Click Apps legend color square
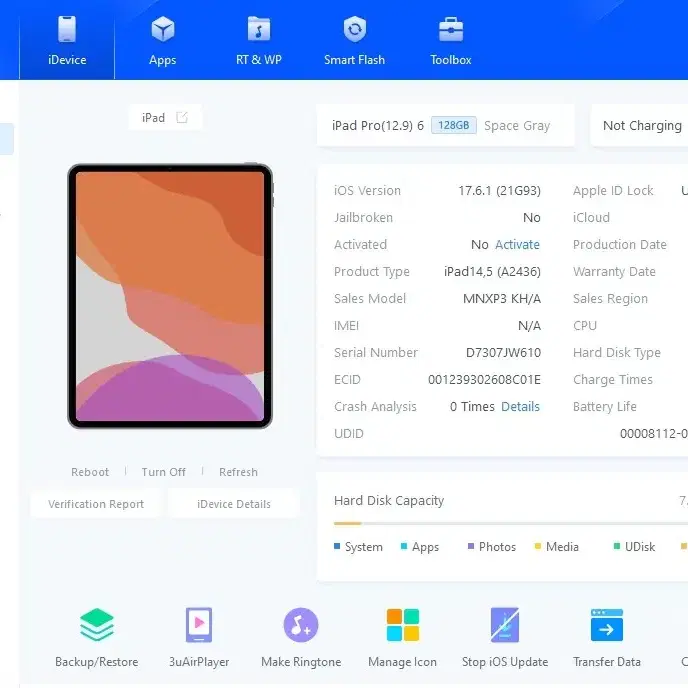Viewport: 688px width, 688px height. [404, 546]
